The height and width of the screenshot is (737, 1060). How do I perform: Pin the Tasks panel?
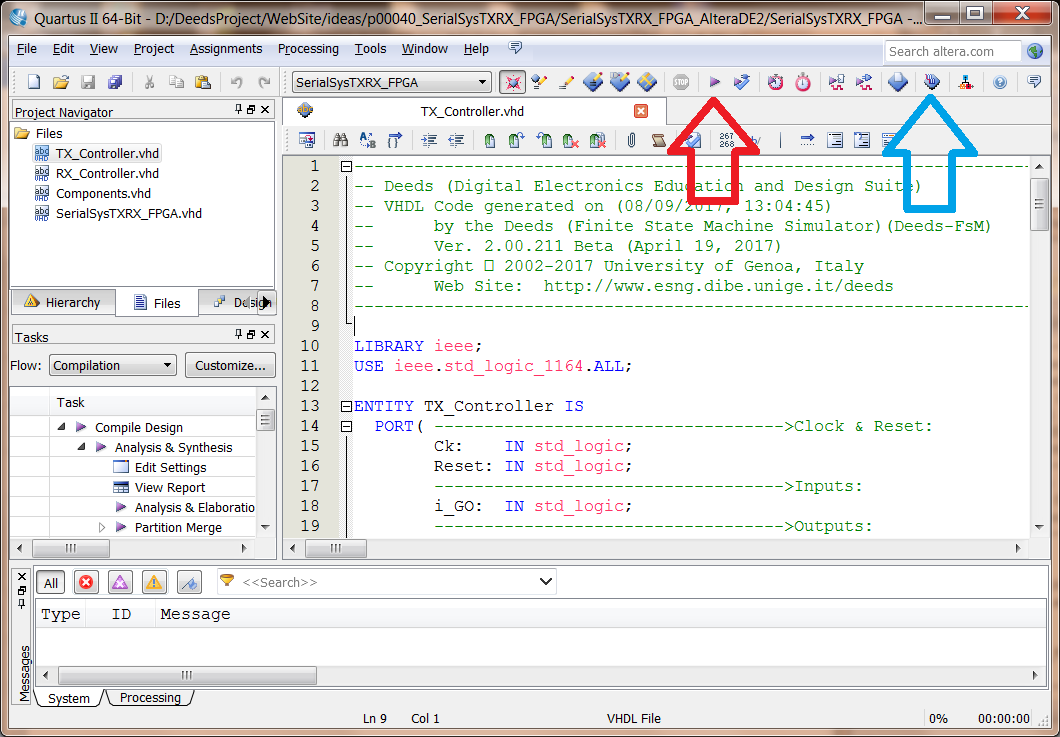coord(239,334)
